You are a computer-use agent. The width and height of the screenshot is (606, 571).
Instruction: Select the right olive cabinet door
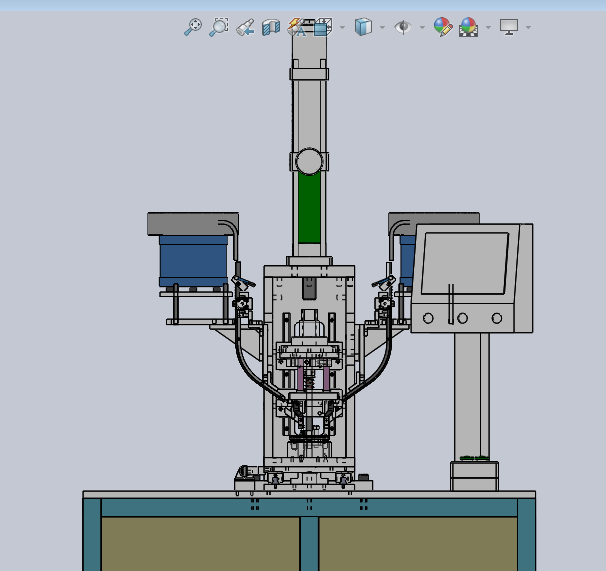click(x=418, y=544)
